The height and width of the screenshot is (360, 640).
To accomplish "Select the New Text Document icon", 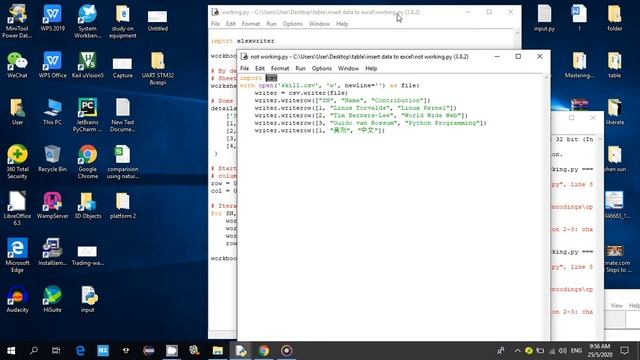I will pyautogui.click(x=122, y=115).
